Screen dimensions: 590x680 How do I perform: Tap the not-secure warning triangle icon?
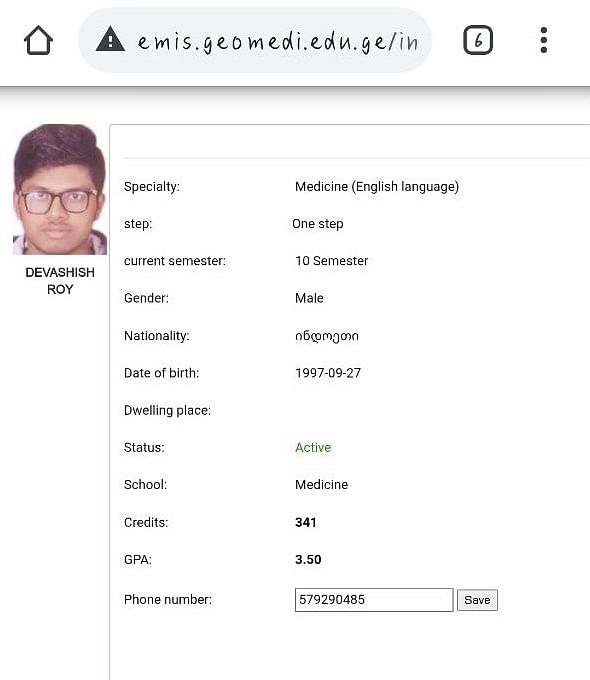110,39
